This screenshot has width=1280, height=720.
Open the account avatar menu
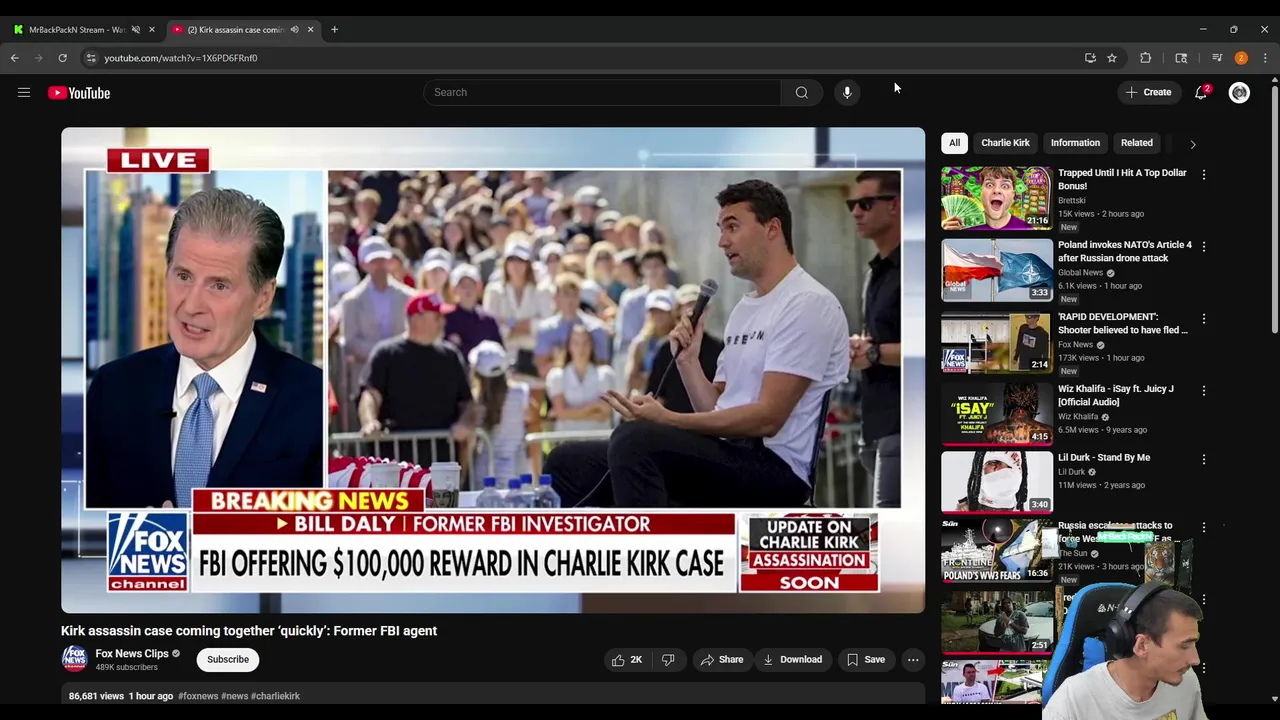tap(1239, 93)
